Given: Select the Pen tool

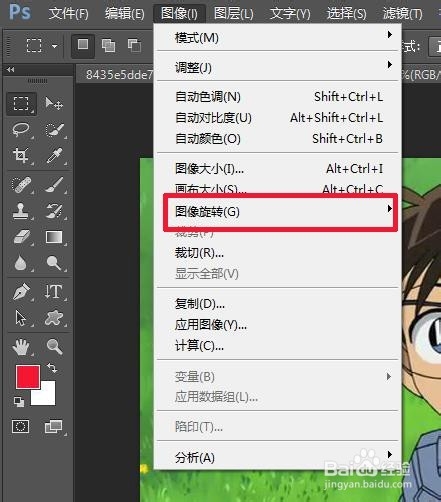Looking at the screenshot, I should pyautogui.click(x=21, y=291).
